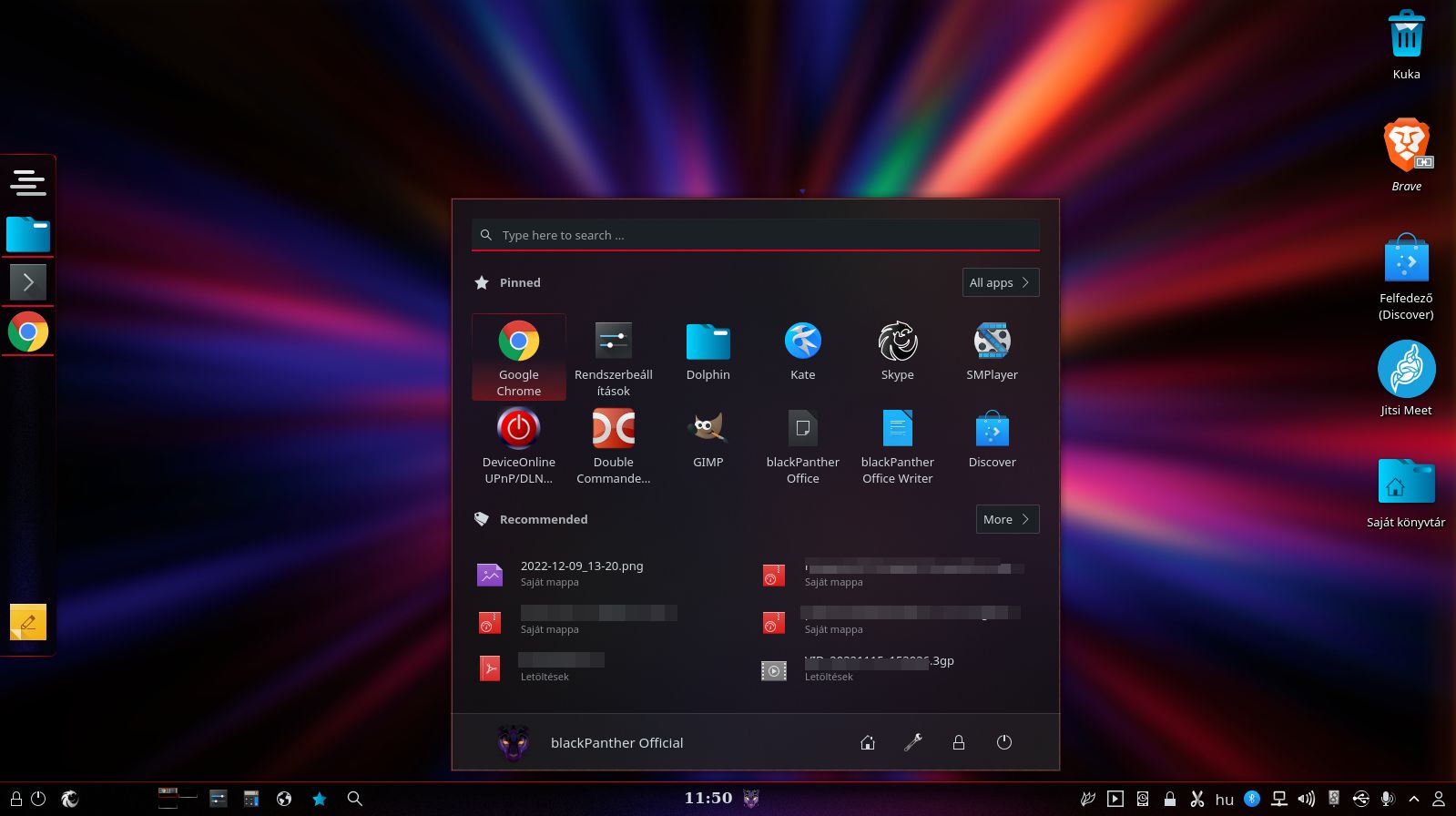
Task: Open USB devices tray icon
Action: pyautogui.click(x=1361, y=799)
